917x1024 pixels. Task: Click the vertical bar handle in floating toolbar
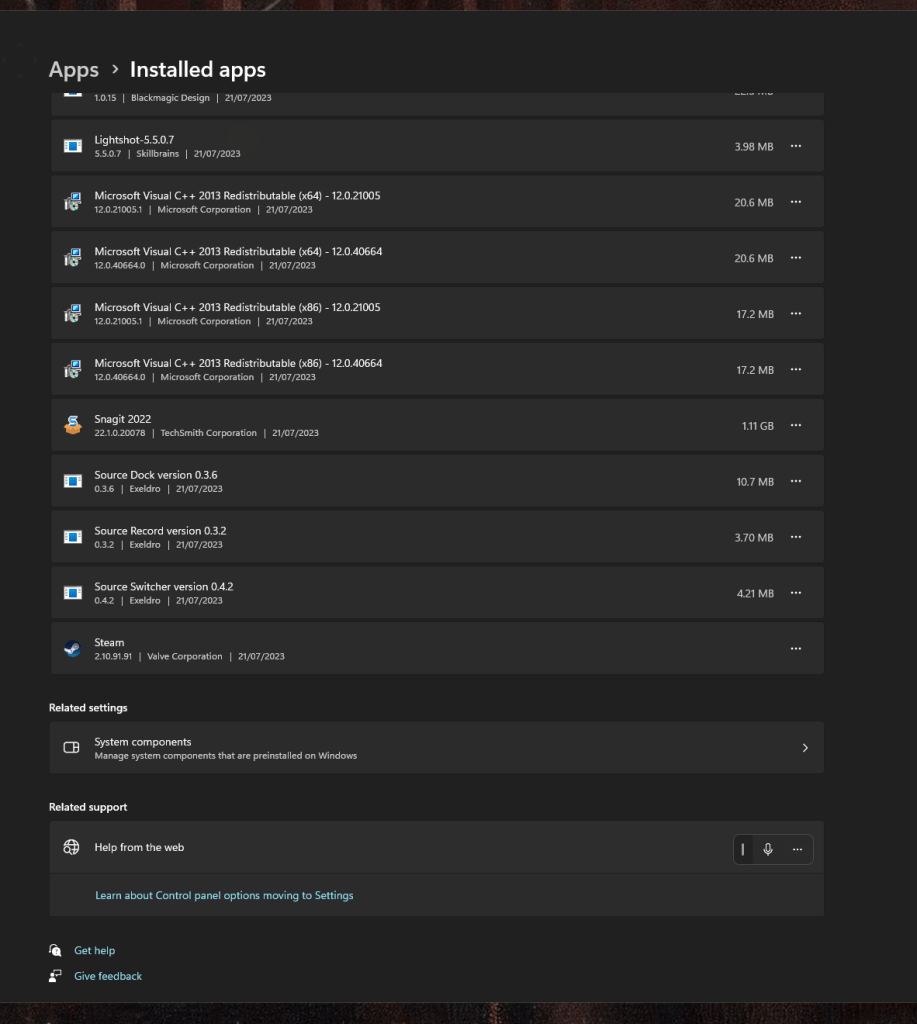click(x=743, y=849)
